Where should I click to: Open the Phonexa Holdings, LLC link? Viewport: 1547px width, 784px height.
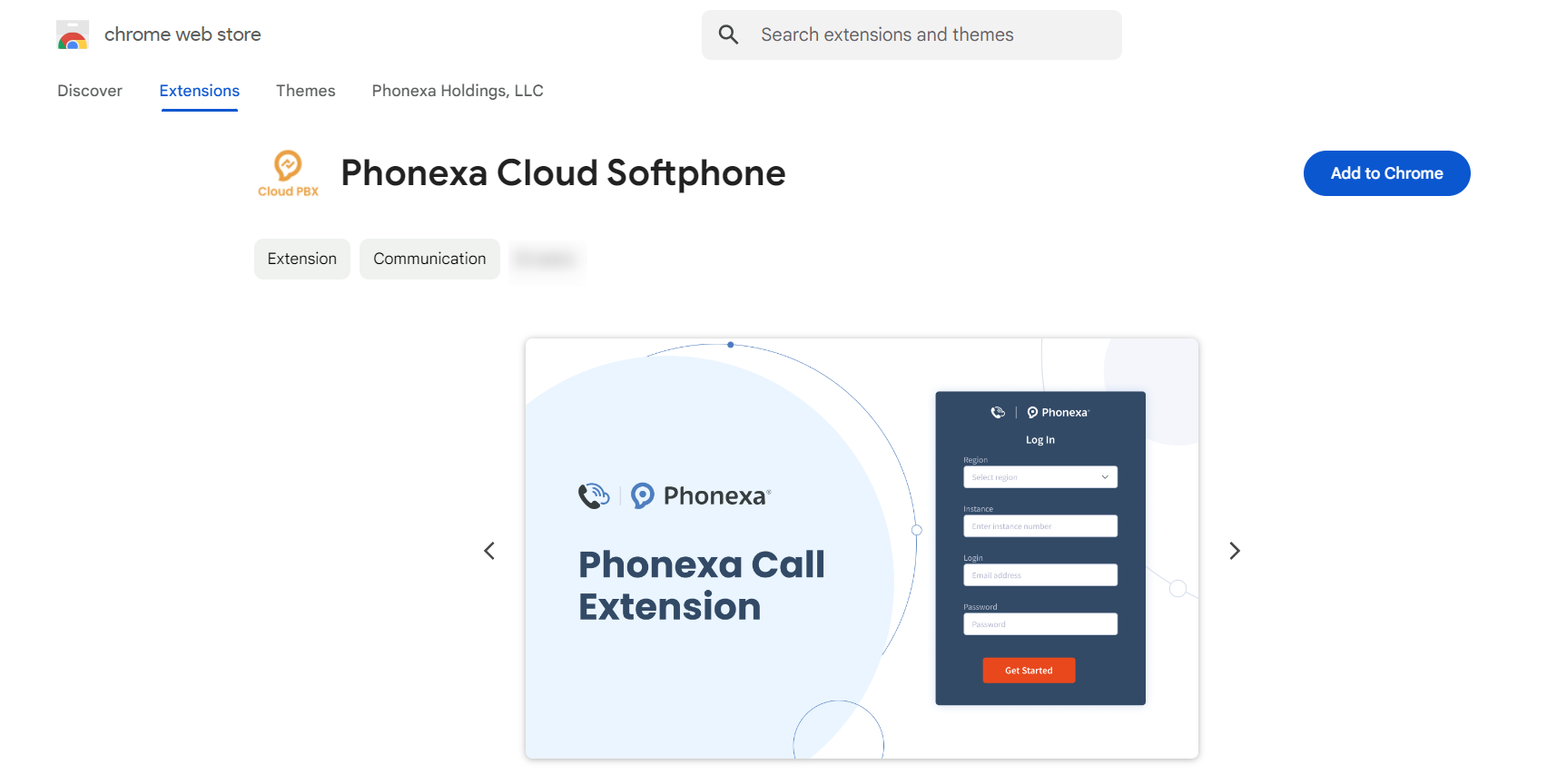point(458,91)
